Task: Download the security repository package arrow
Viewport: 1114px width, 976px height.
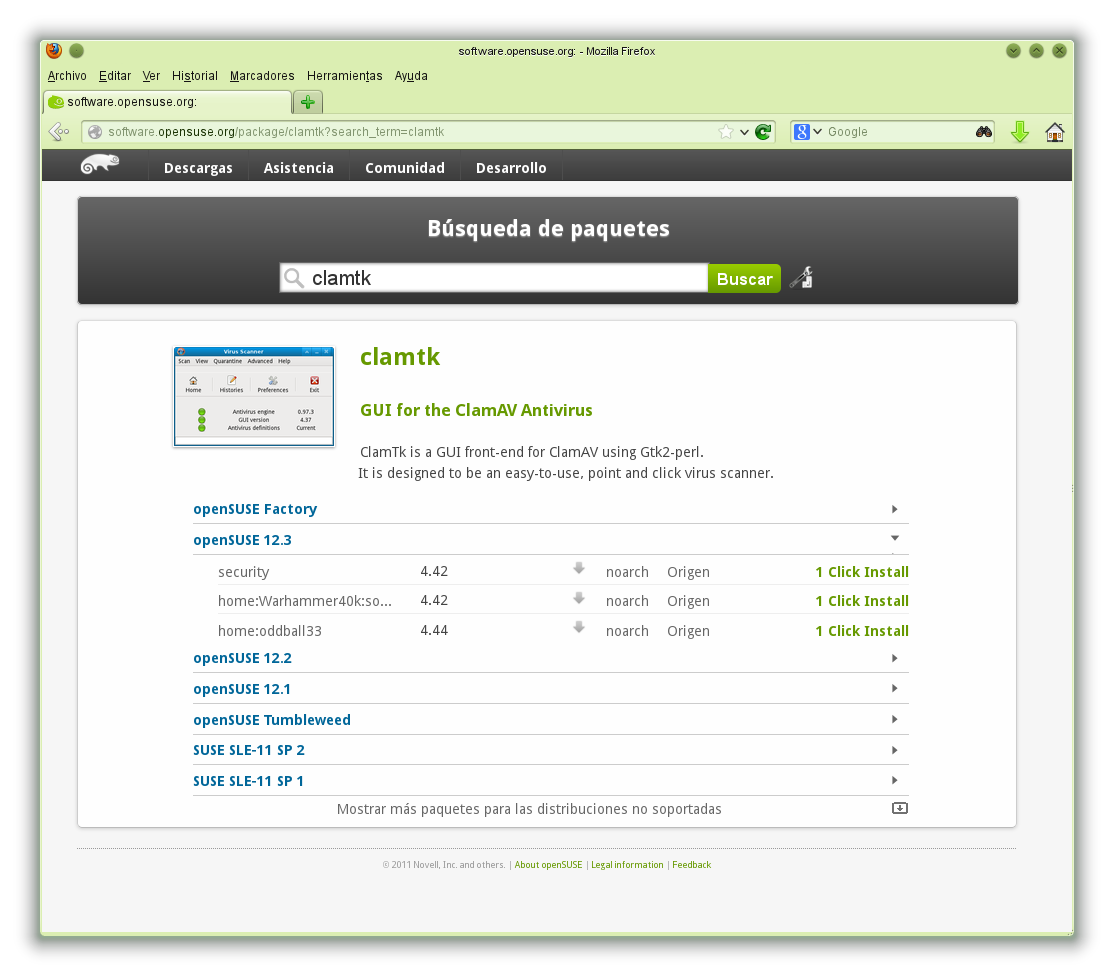Action: 579,568
